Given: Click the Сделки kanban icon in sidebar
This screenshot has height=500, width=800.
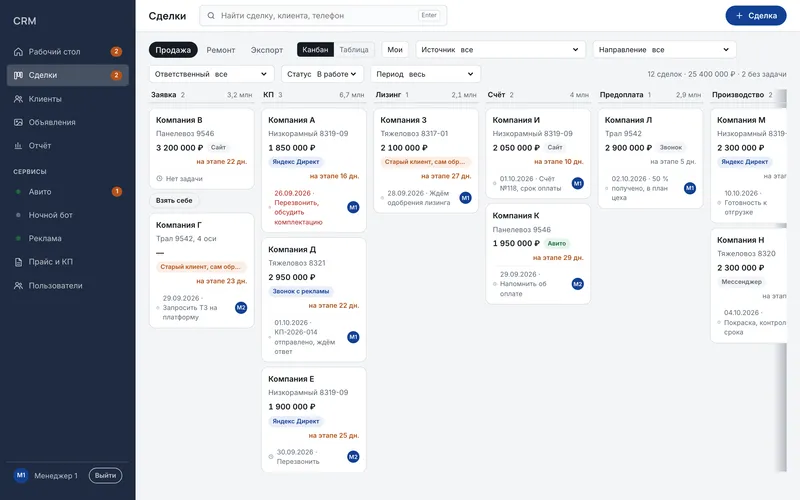Looking at the screenshot, I should tap(18, 75).
